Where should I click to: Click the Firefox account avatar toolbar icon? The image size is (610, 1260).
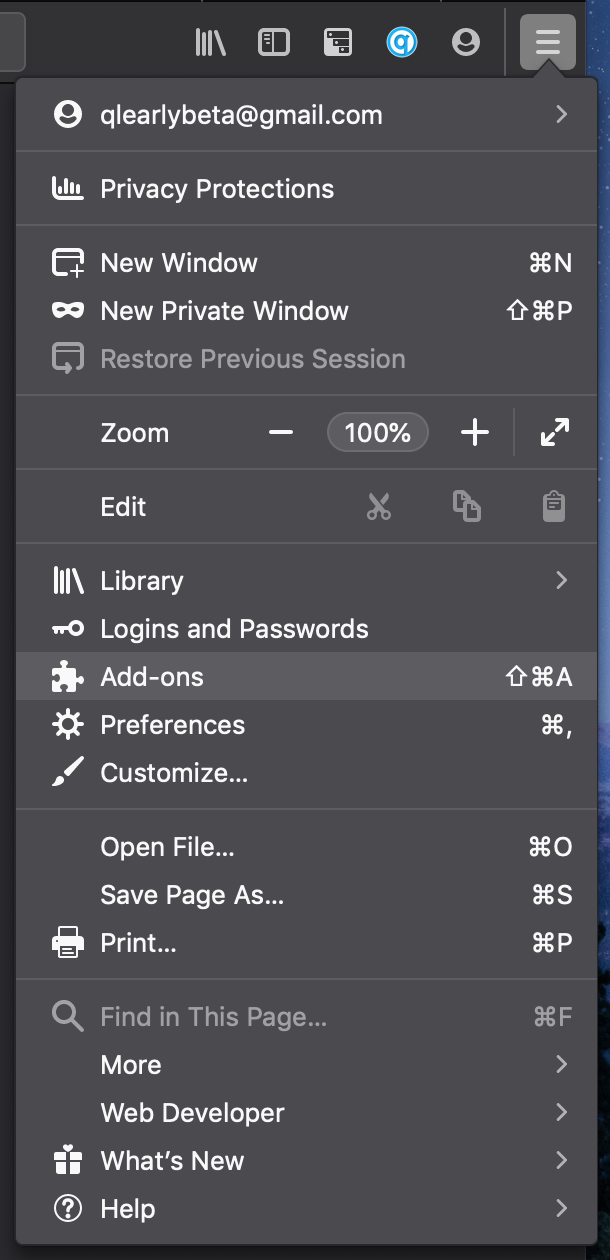(466, 42)
